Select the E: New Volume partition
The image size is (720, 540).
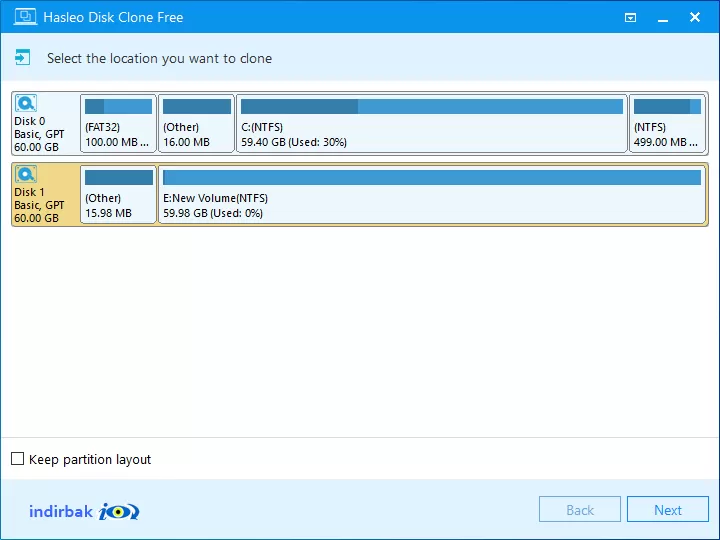432,194
